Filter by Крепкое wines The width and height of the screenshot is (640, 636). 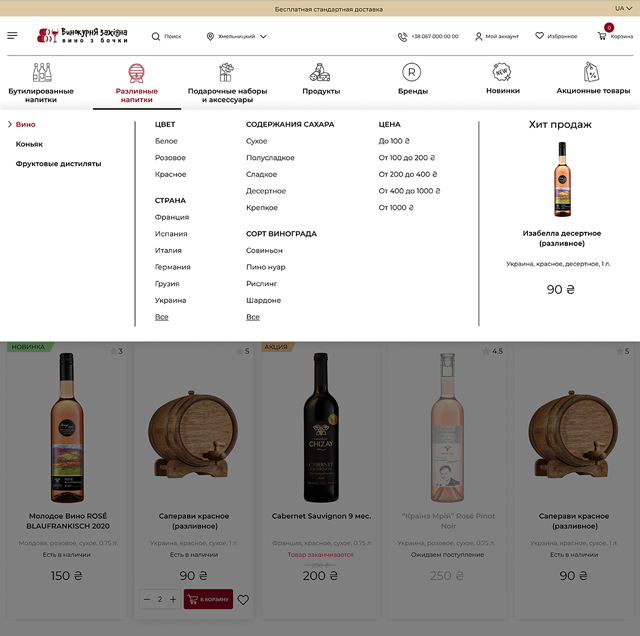[x=262, y=208]
